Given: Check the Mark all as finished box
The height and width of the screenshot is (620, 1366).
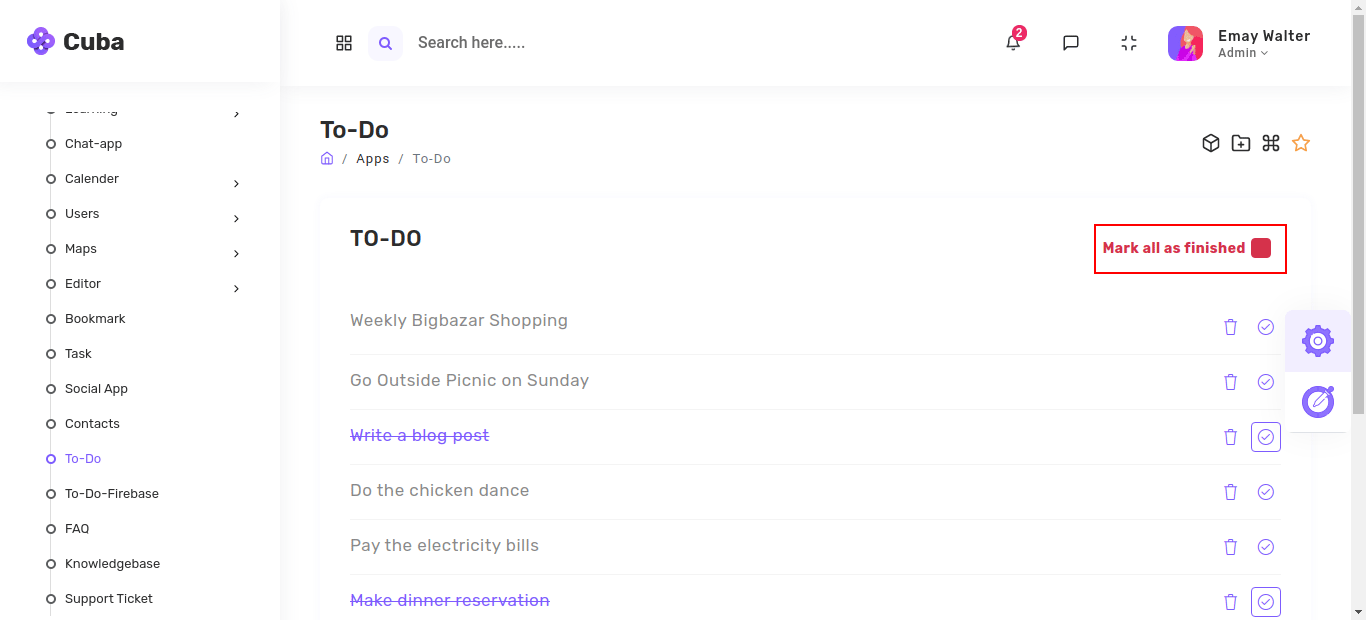Looking at the screenshot, I should tap(1261, 248).
